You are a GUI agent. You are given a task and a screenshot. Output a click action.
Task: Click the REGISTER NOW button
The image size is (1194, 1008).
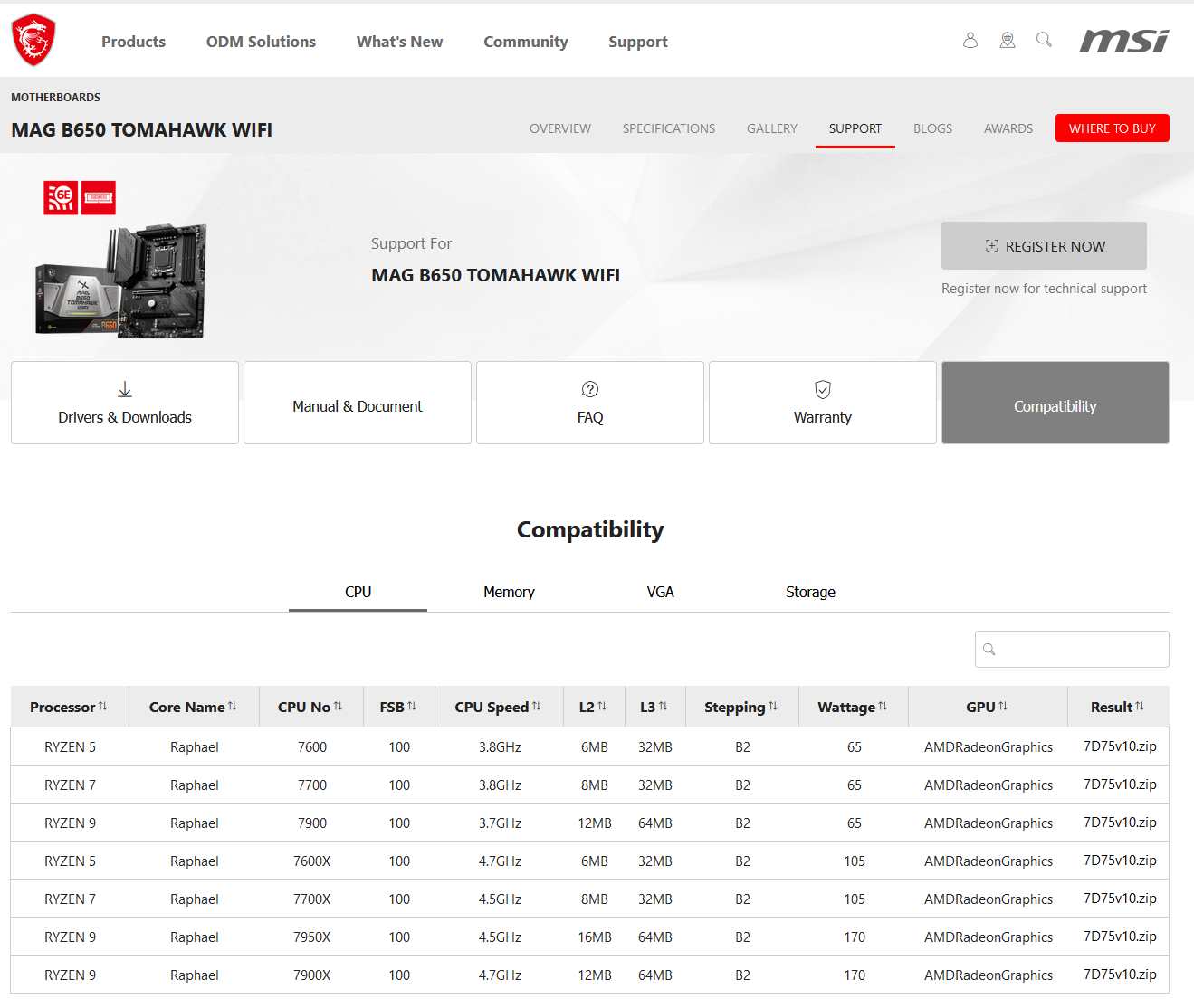pos(1044,246)
